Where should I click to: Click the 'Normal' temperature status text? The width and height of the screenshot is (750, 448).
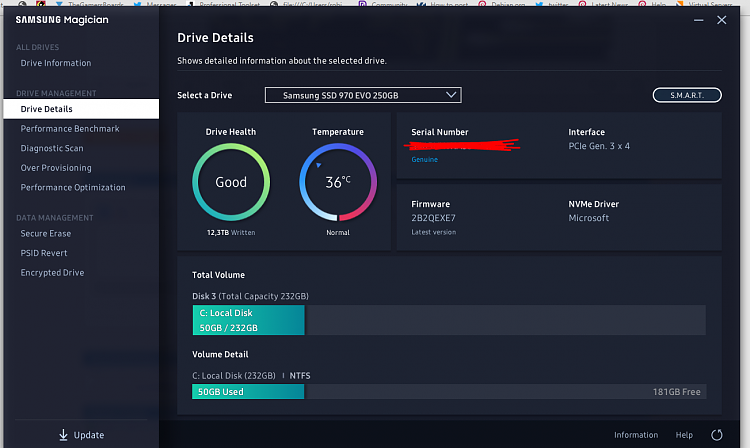tap(338, 233)
